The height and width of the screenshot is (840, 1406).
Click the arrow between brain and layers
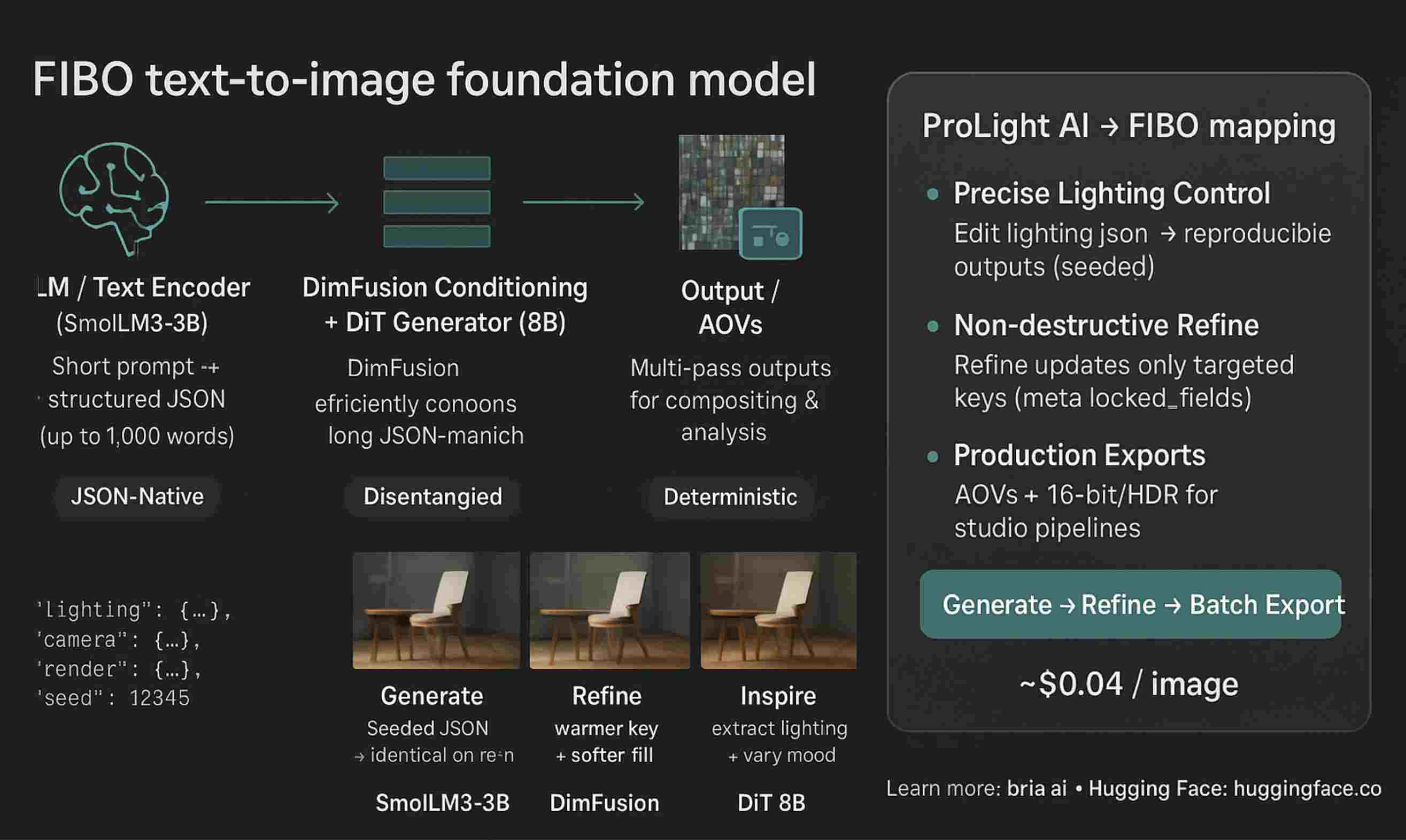[x=272, y=202]
